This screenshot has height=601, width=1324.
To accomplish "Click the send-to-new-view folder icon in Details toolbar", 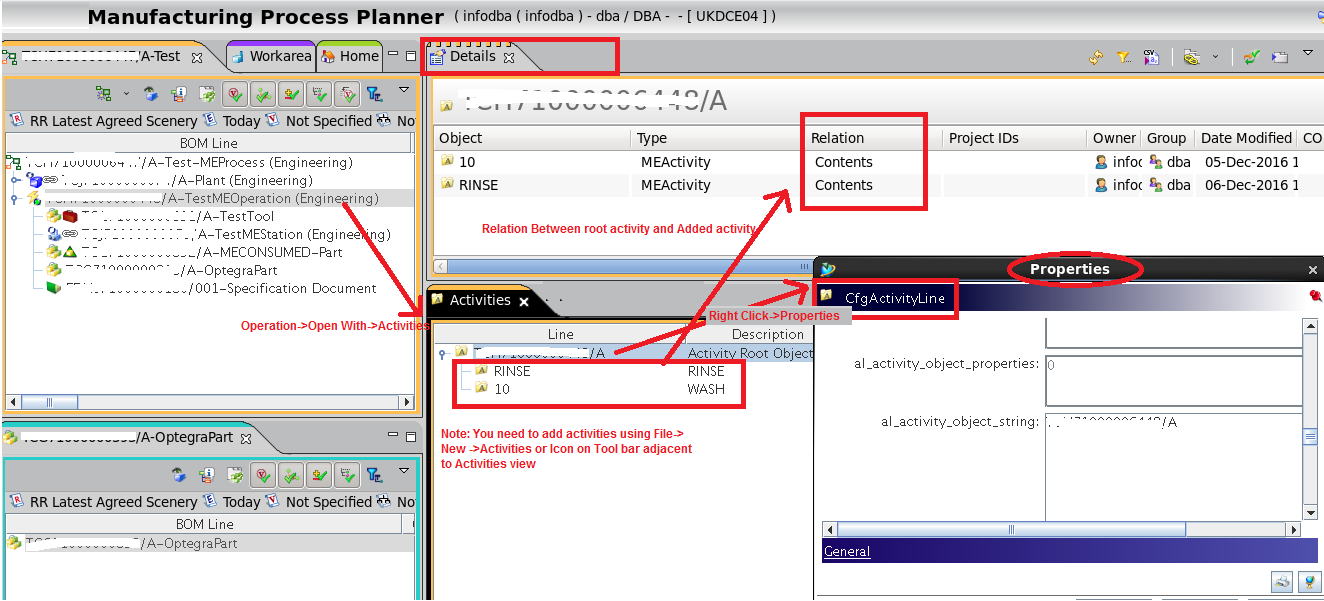I will pyautogui.click(x=1278, y=57).
